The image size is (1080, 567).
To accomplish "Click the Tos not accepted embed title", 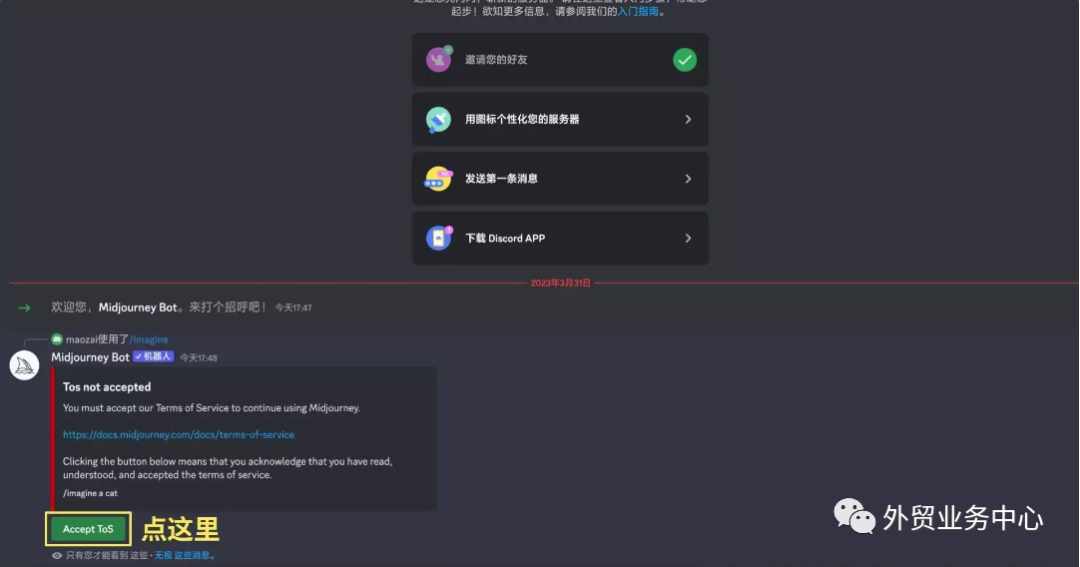I will tap(107, 387).
